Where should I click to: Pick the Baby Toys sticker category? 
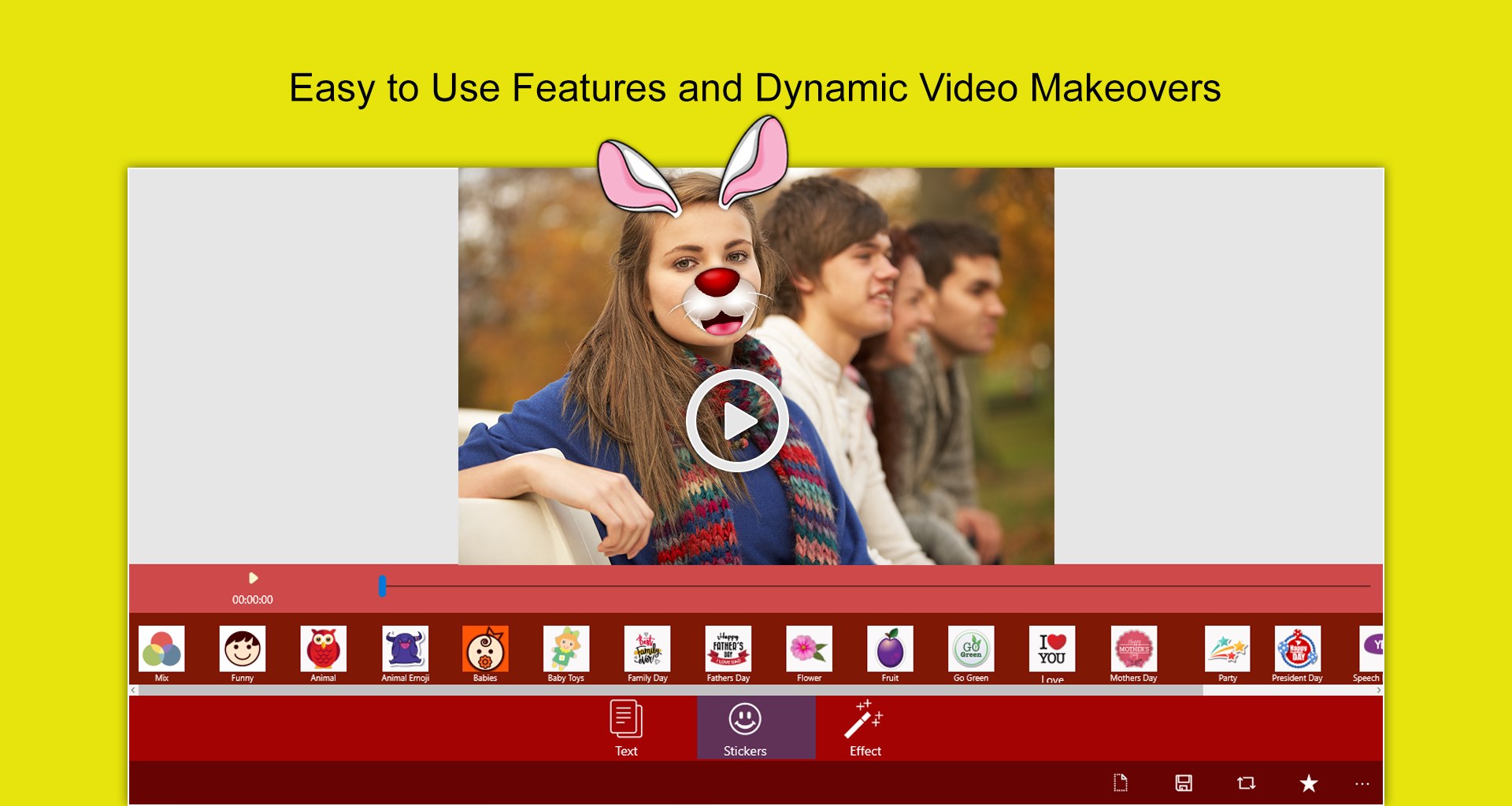pyautogui.click(x=566, y=653)
